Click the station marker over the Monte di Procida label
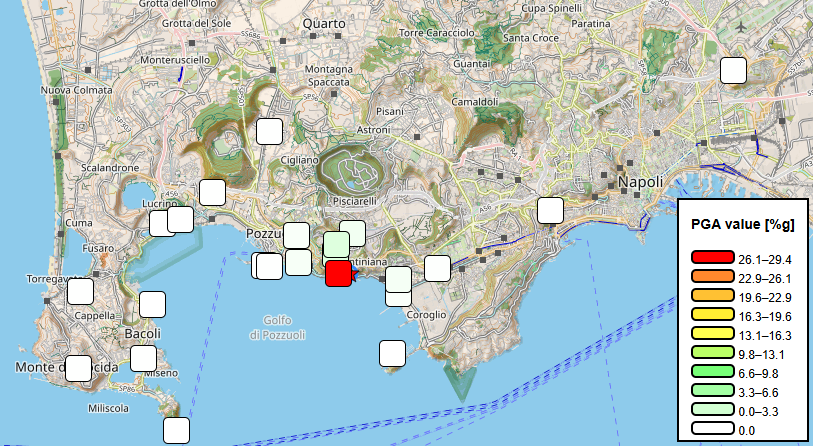The height and width of the screenshot is (446, 813). pos(78,368)
